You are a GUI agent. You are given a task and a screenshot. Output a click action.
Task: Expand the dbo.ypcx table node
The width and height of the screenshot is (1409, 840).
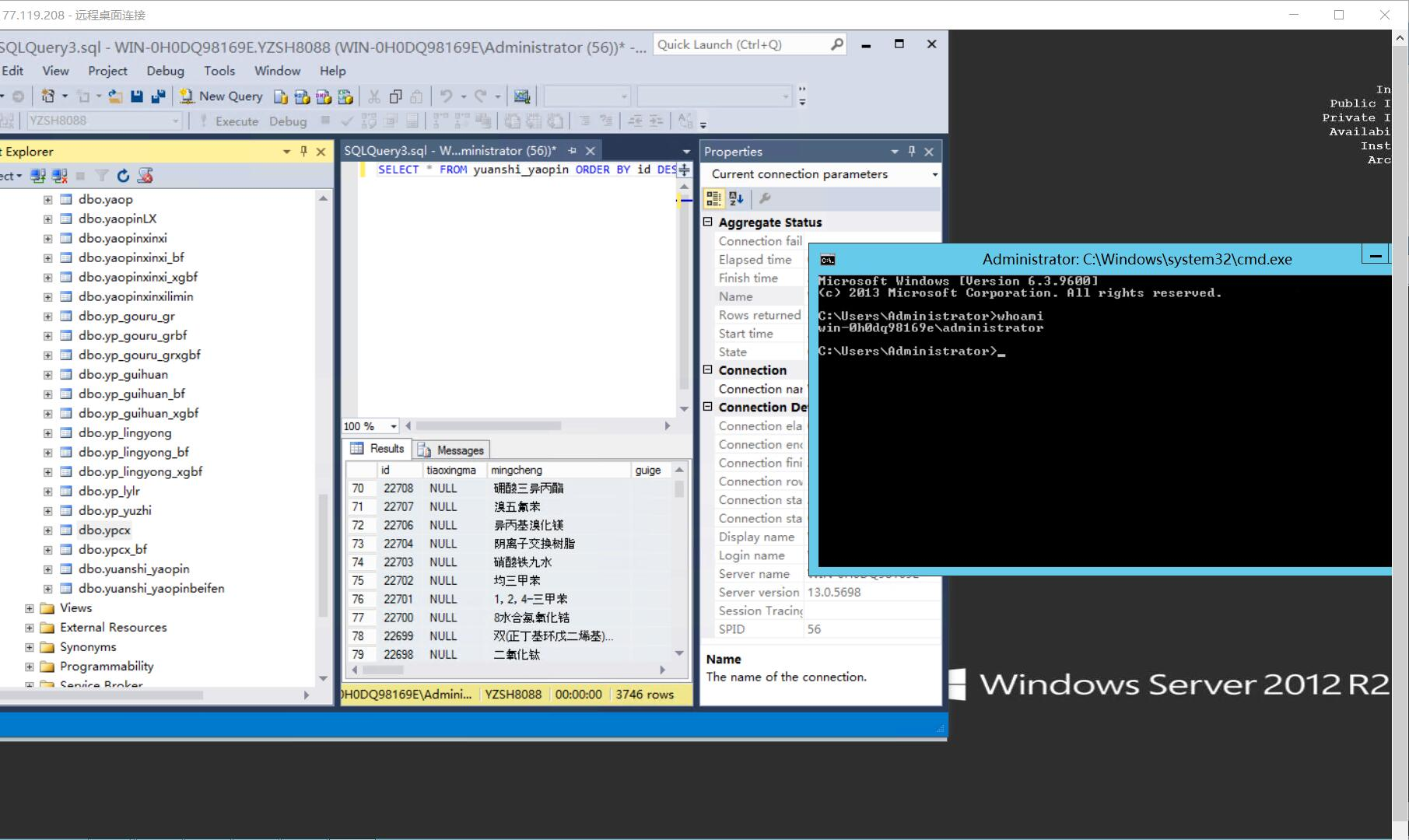coord(47,530)
